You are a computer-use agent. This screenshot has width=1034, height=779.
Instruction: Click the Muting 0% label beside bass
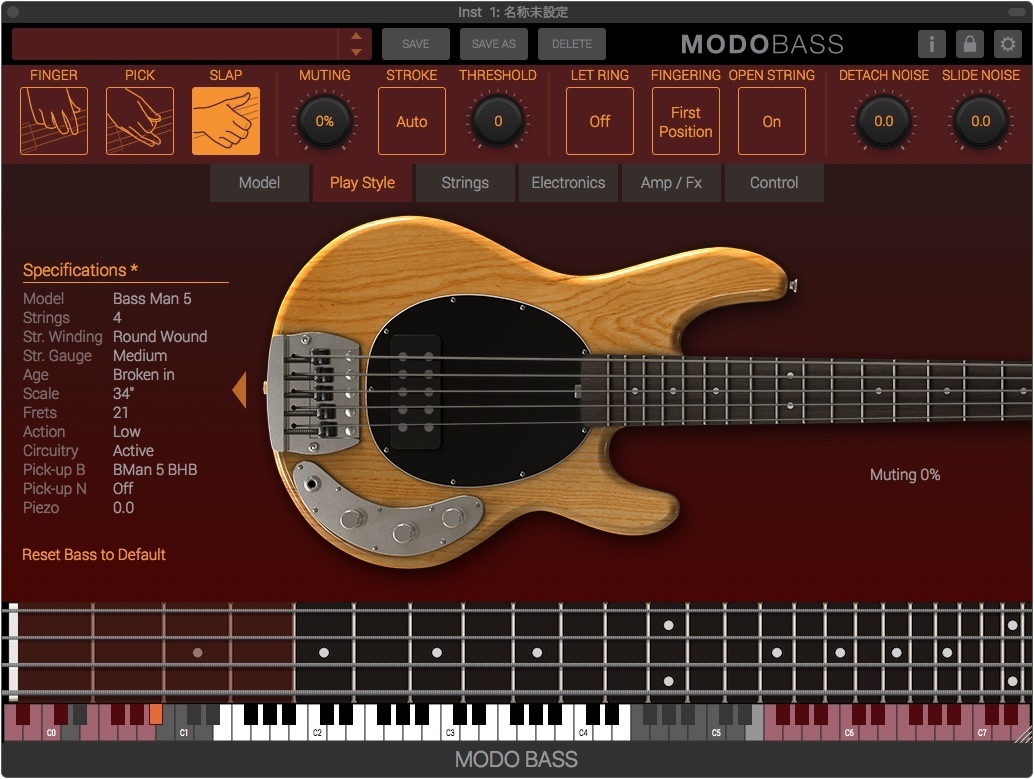coord(905,474)
